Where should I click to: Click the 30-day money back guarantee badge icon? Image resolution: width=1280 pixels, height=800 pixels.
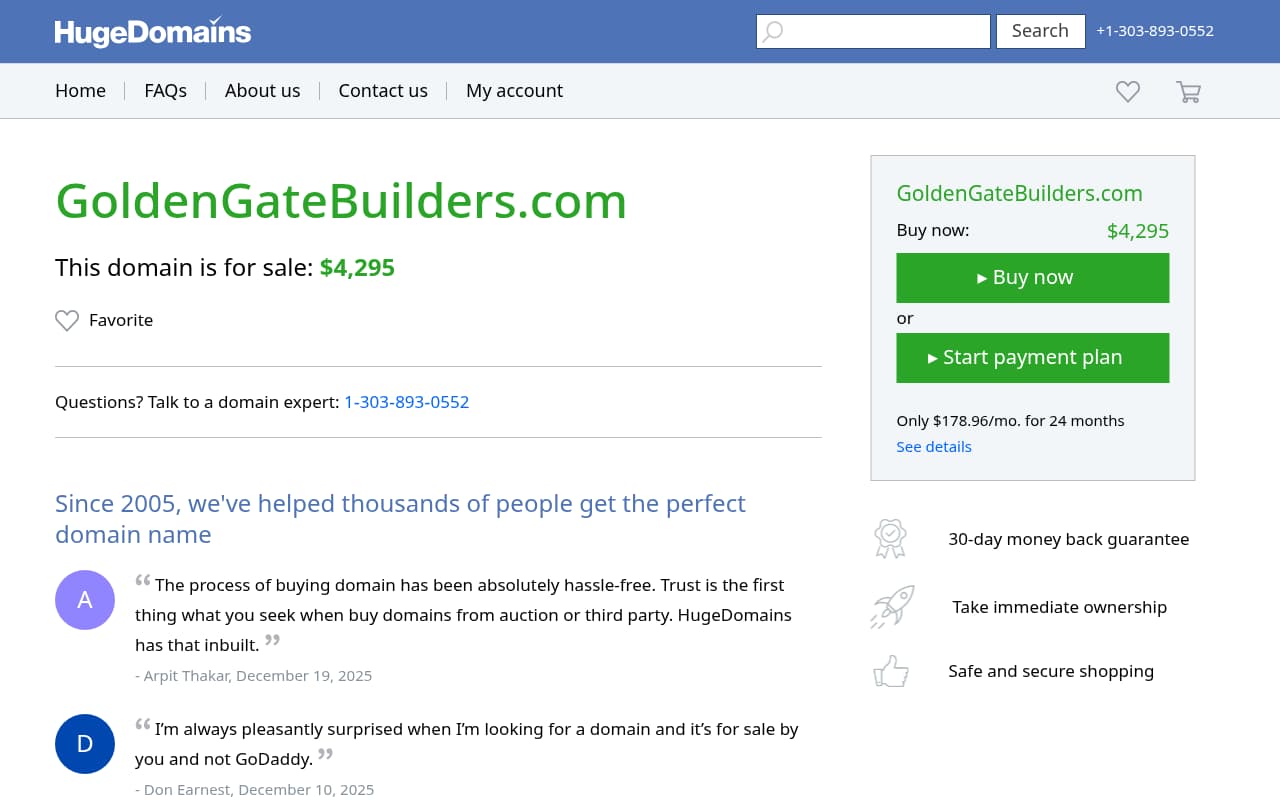click(890, 538)
